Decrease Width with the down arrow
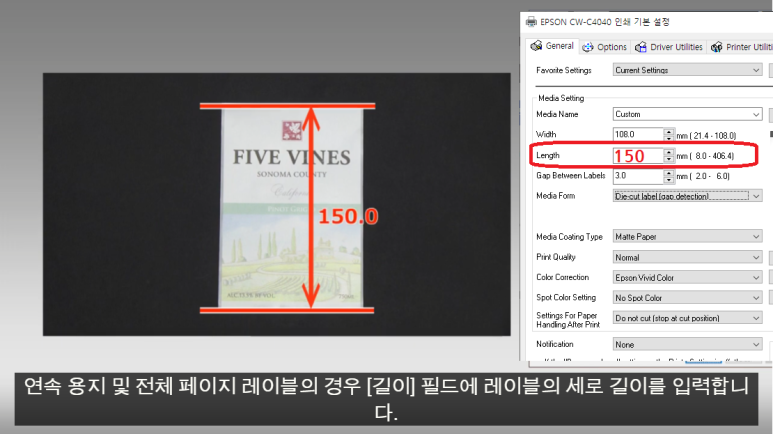The width and height of the screenshot is (773, 434). point(668,138)
